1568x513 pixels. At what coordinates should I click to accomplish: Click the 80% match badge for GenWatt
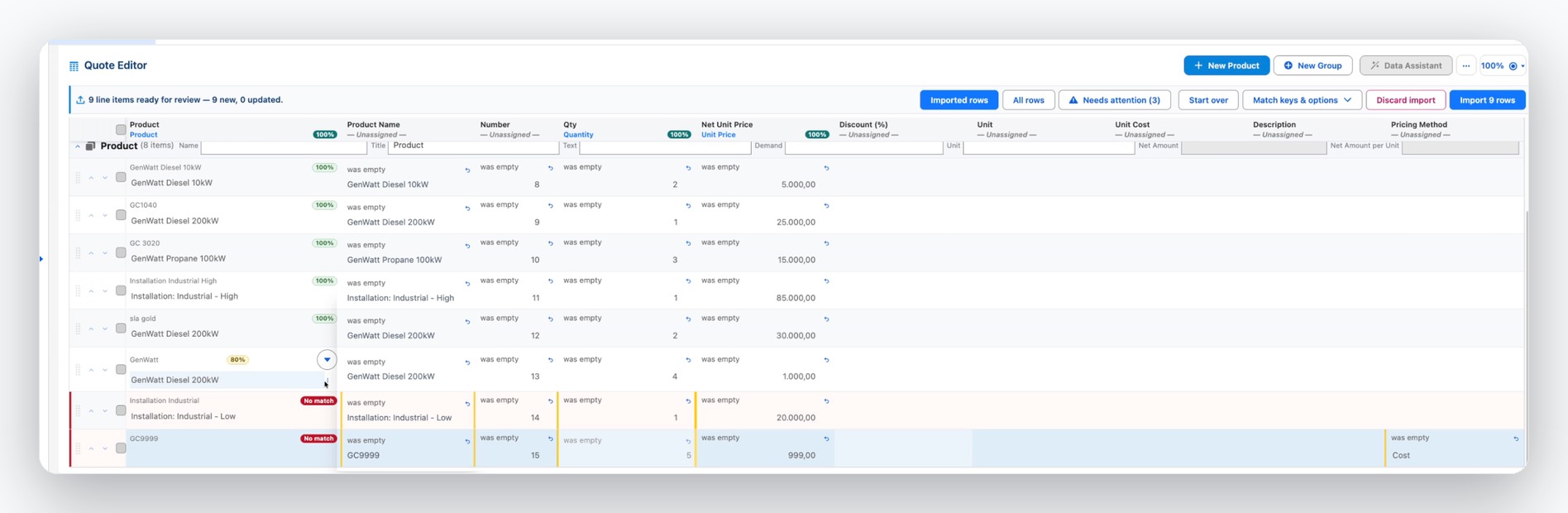237,360
